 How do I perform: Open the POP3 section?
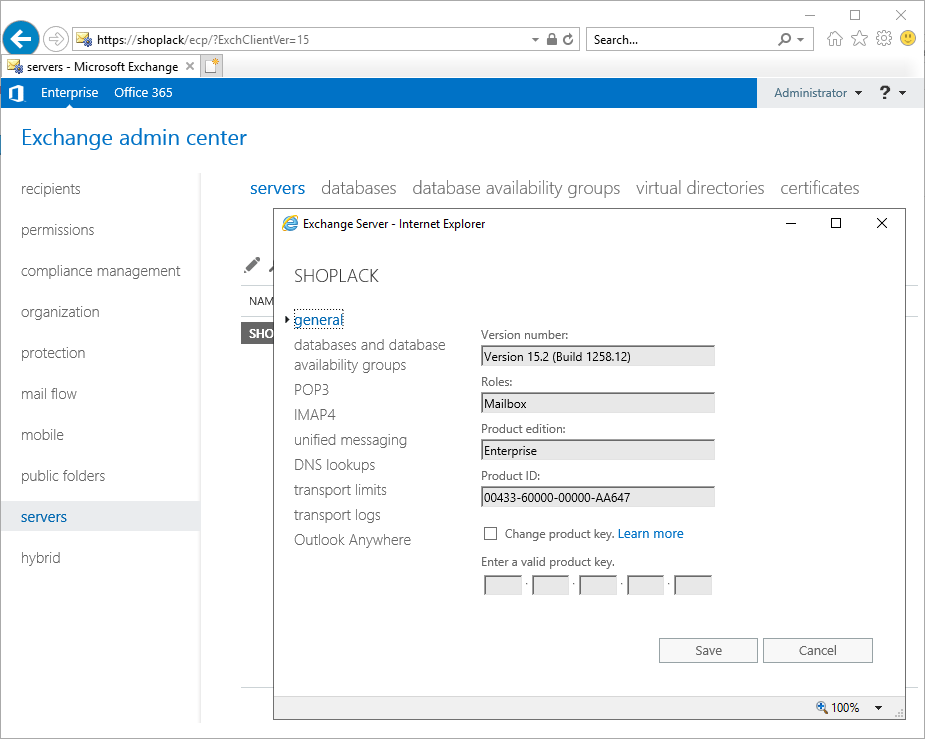(311, 390)
